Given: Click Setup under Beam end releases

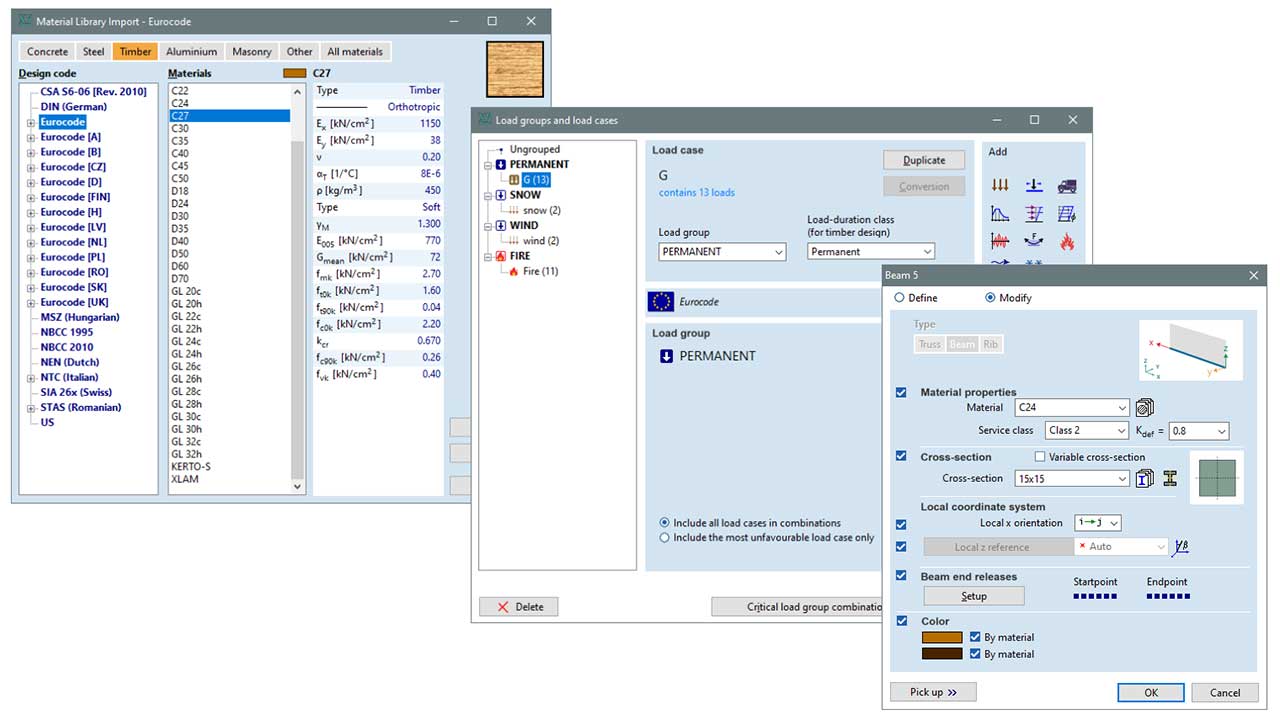Looking at the screenshot, I should pos(974,596).
